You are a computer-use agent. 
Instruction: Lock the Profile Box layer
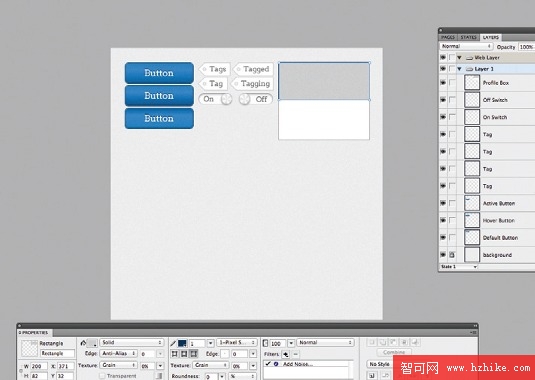coord(452,83)
